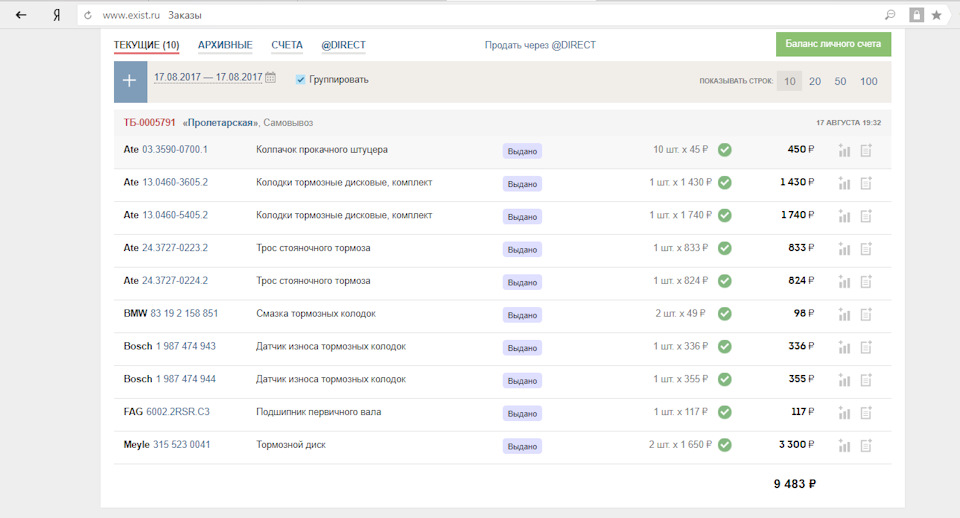This screenshot has height=518, width=960.
Task: Open note icon for Ate 13.0460-5405.2 row
Action: coord(866,216)
